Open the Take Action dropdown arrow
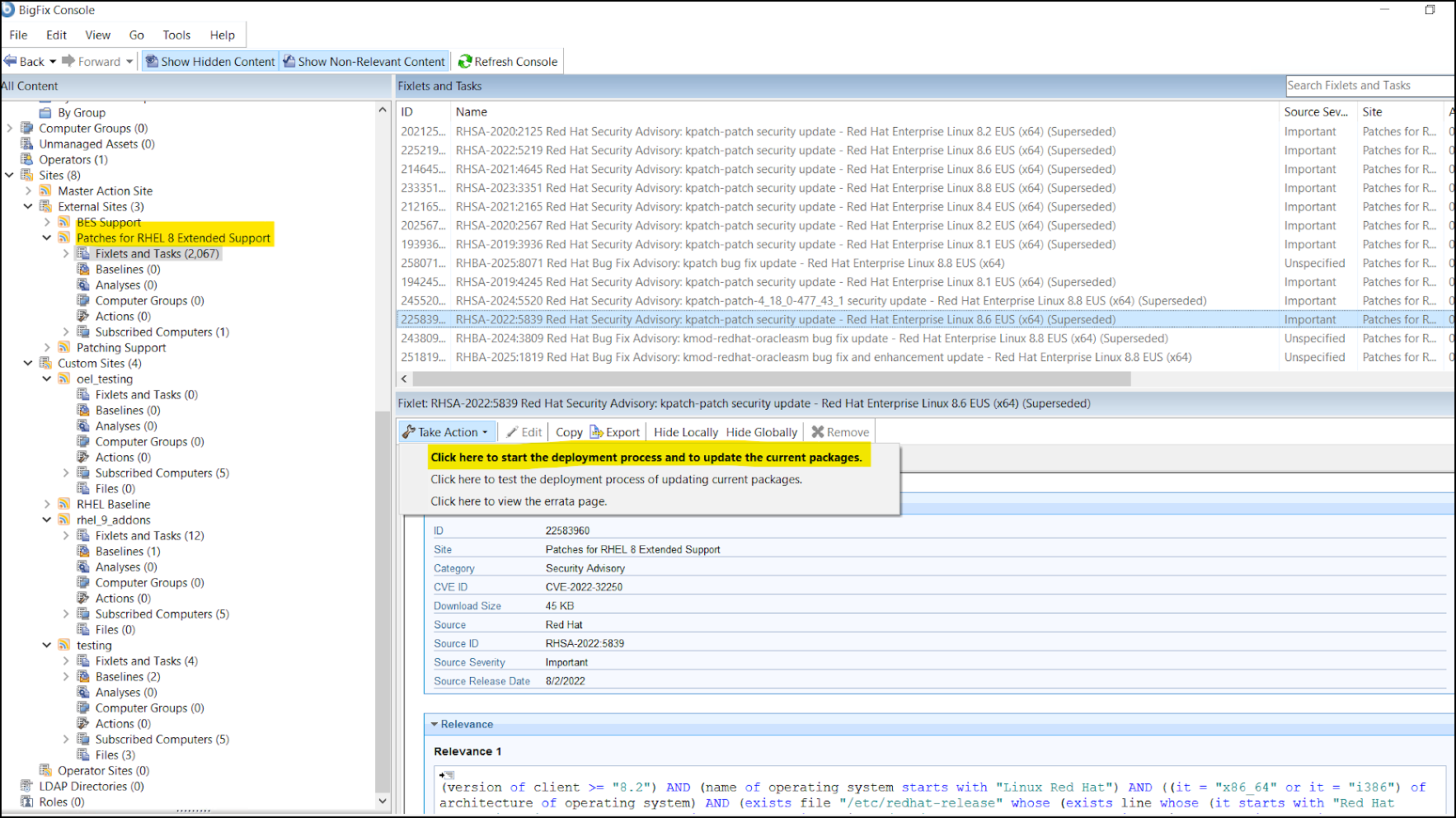 [484, 431]
